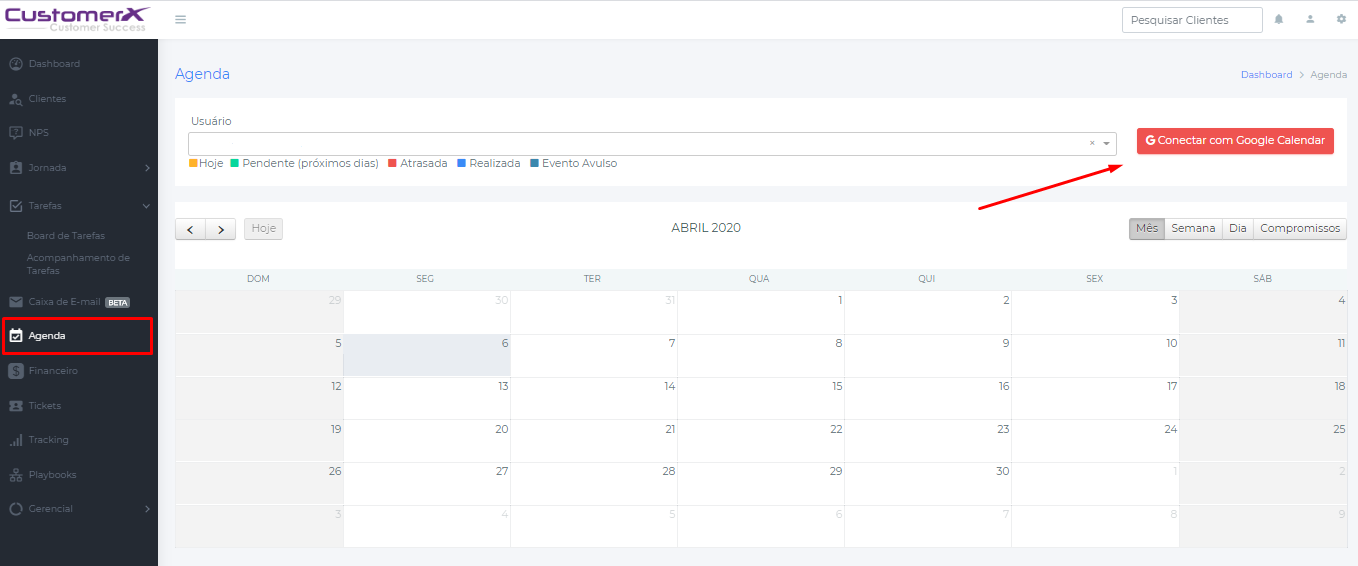Open Tracking in the sidebar menu

click(x=48, y=440)
